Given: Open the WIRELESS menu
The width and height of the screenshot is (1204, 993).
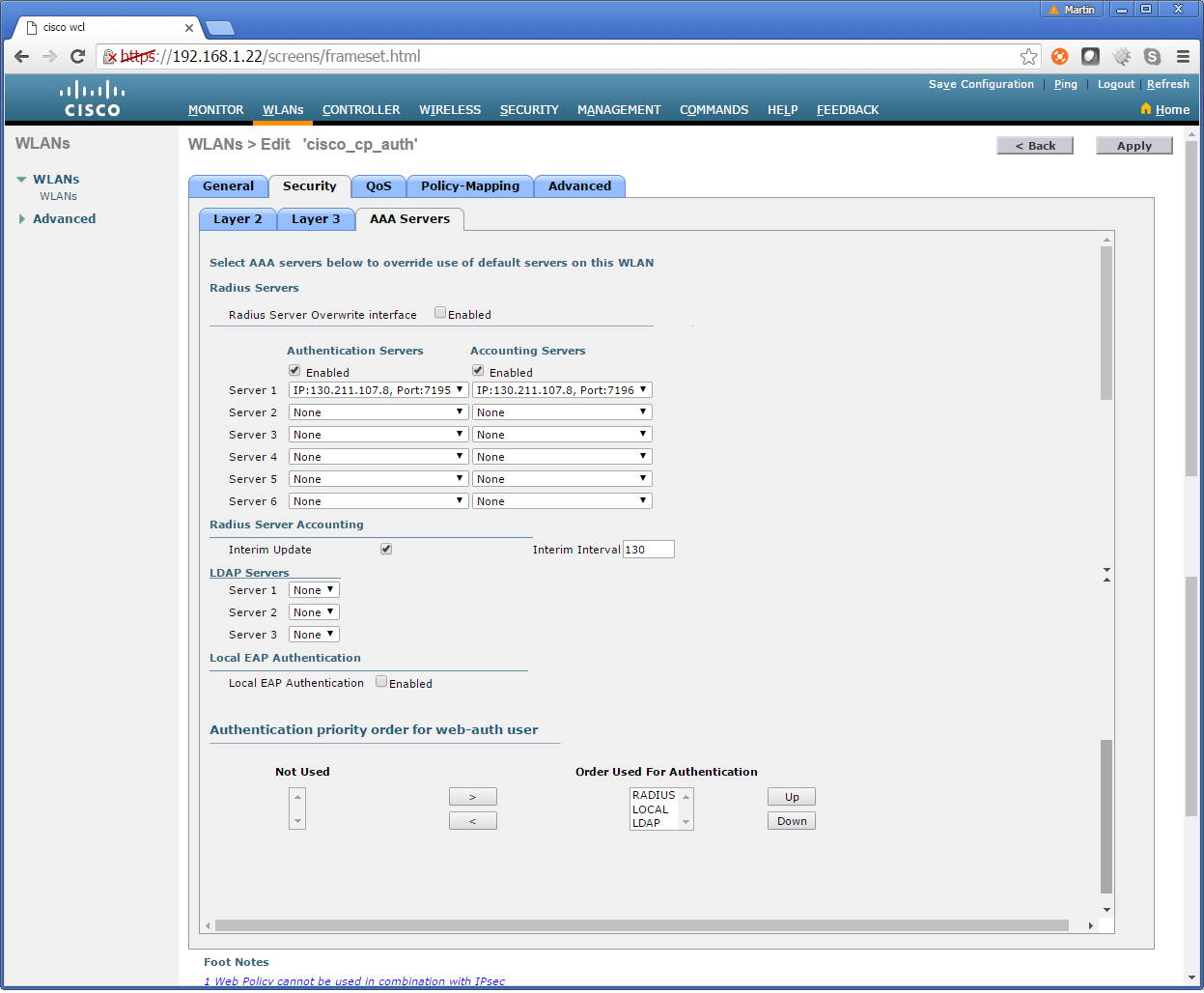Looking at the screenshot, I should (450, 110).
